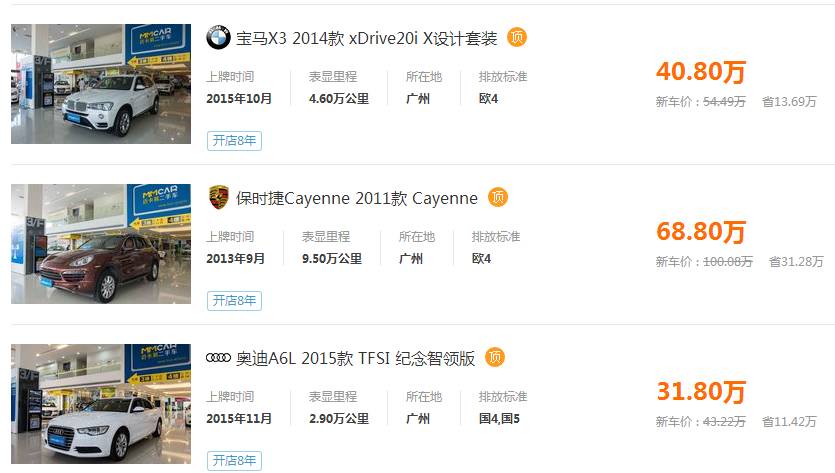Click 开店8年 tag under Cayenne listing
The height and width of the screenshot is (473, 835).
[234, 300]
